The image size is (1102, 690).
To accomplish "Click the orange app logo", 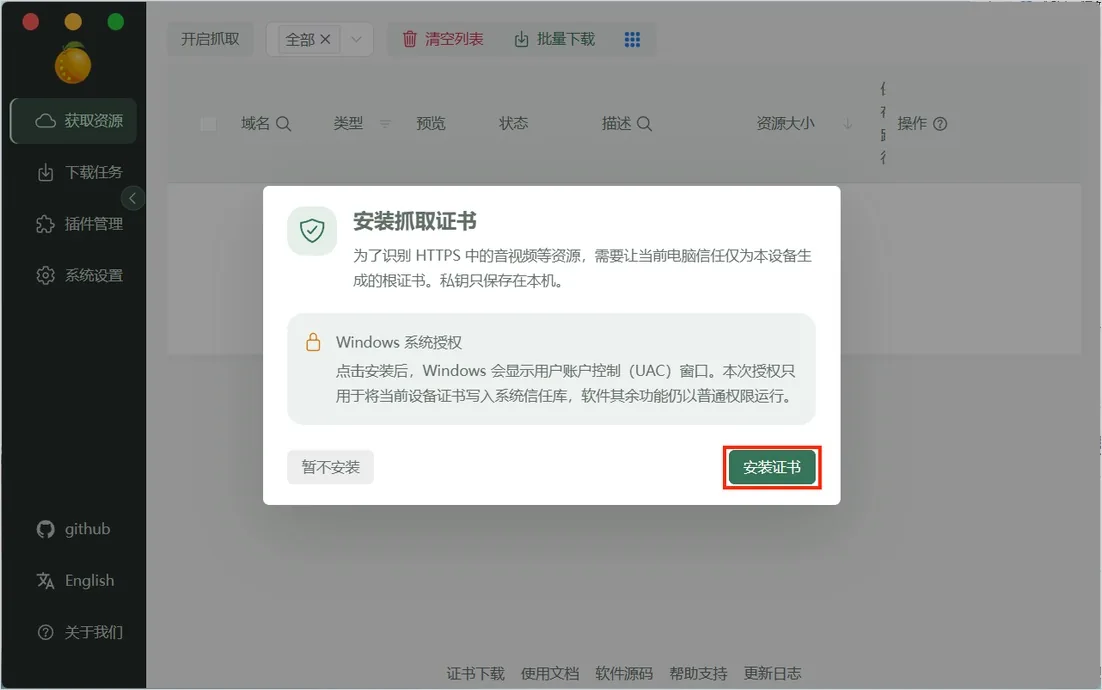I will tap(73, 63).
